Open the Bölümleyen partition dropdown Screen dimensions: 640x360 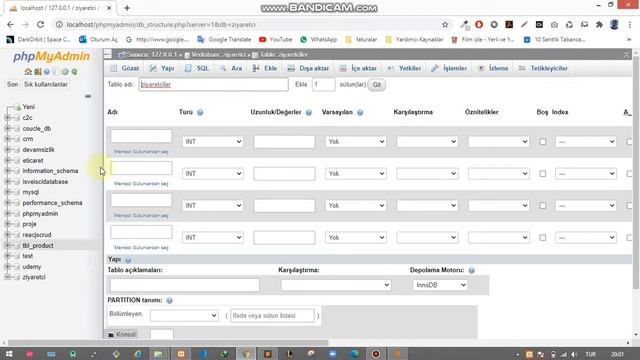tap(184, 316)
